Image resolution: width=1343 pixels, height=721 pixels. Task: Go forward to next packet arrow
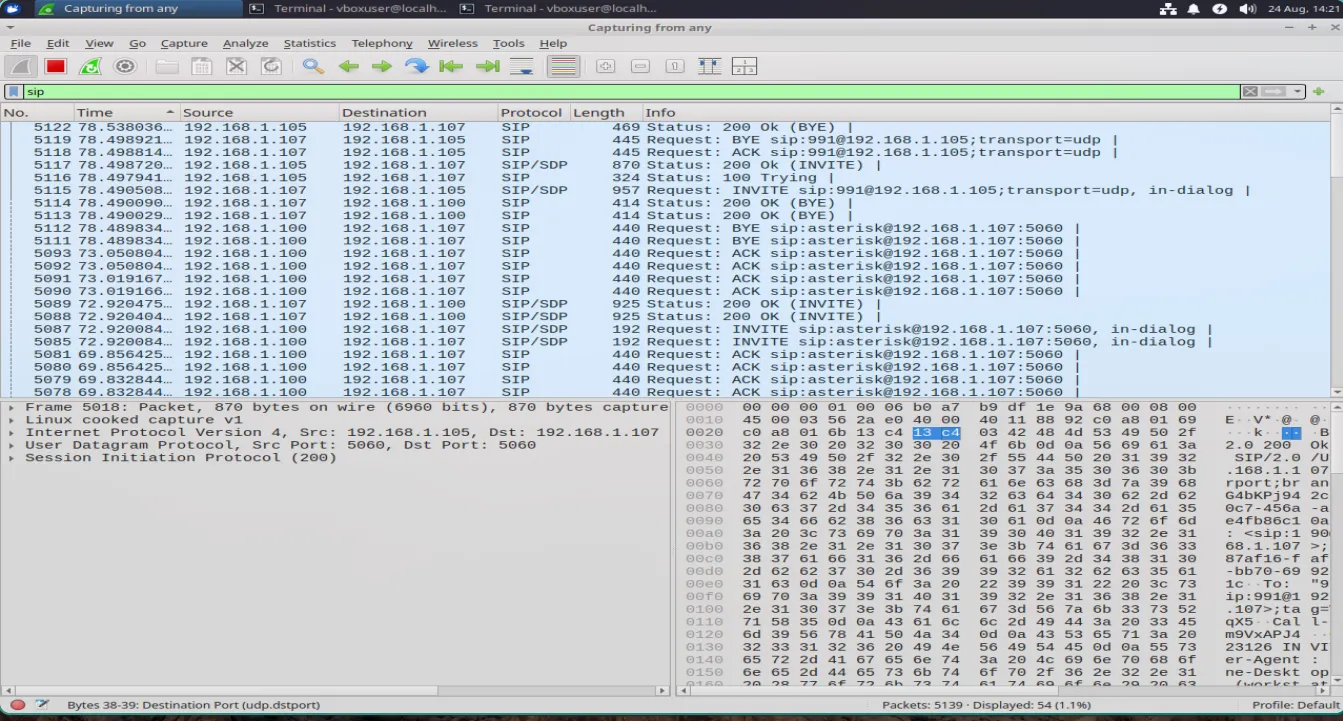point(382,66)
